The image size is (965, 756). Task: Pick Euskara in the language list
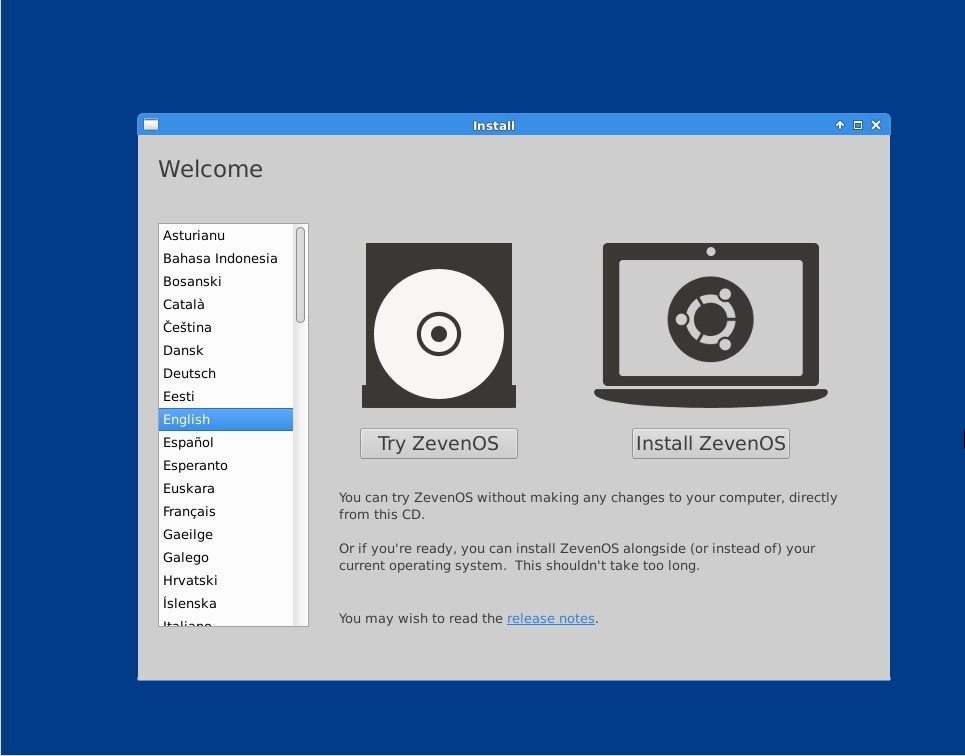point(226,488)
